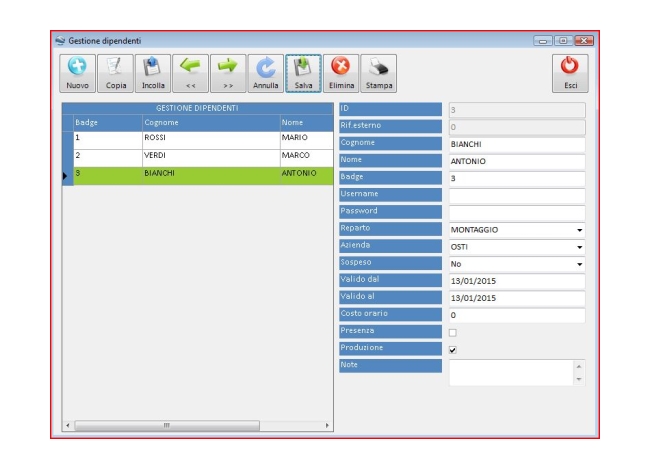Screen dimensions: 650x470
Task: Click the Nome input field with ANTONIO
Action: pyautogui.click(x=517, y=161)
